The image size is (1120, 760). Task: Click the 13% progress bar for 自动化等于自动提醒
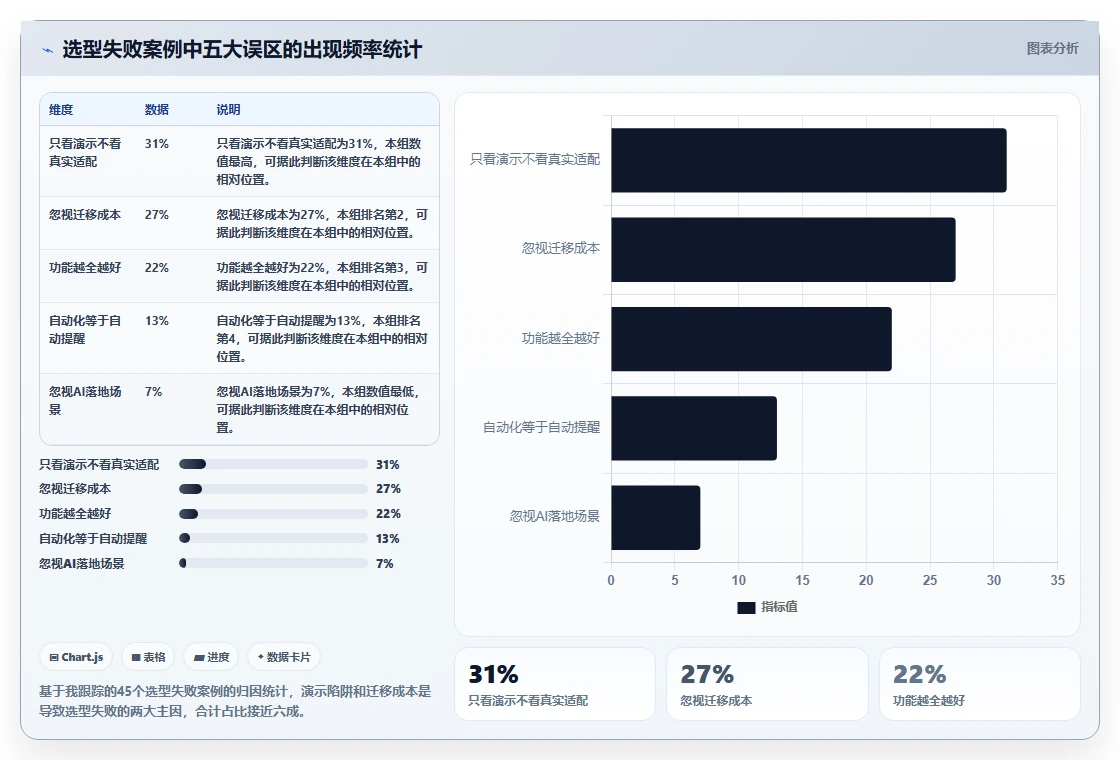273,539
